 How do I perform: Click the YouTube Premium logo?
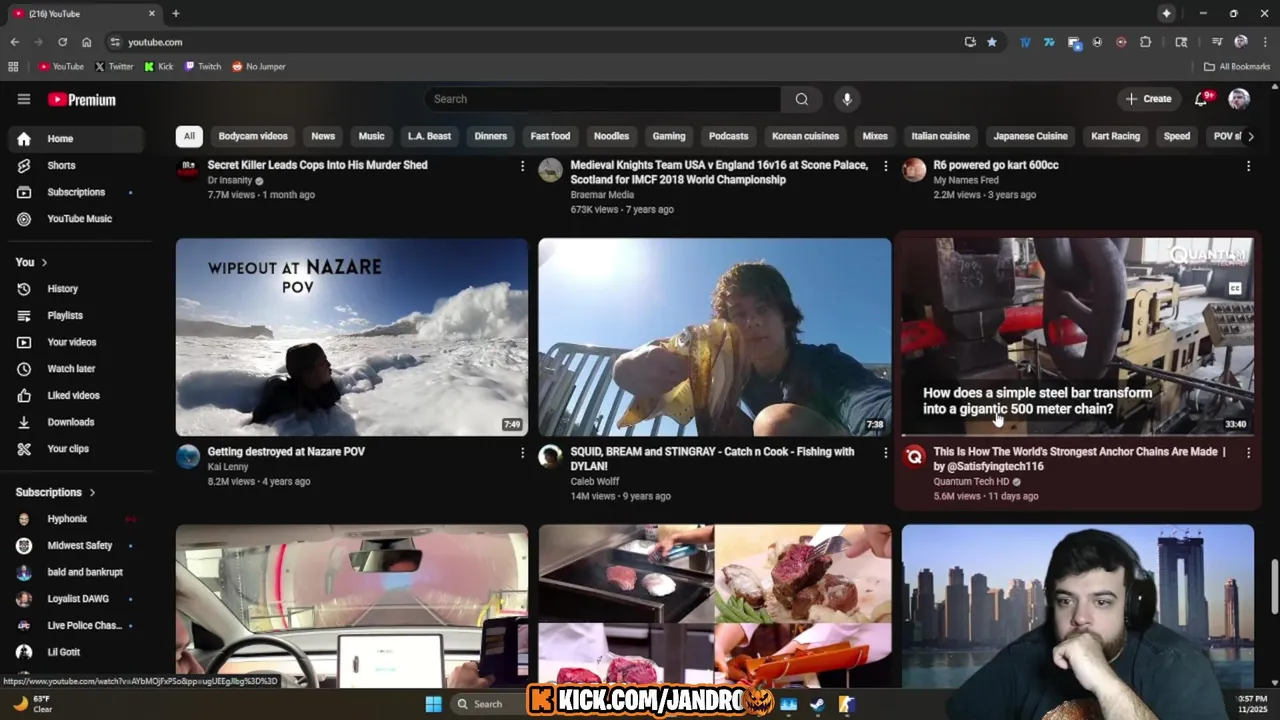coord(82,99)
